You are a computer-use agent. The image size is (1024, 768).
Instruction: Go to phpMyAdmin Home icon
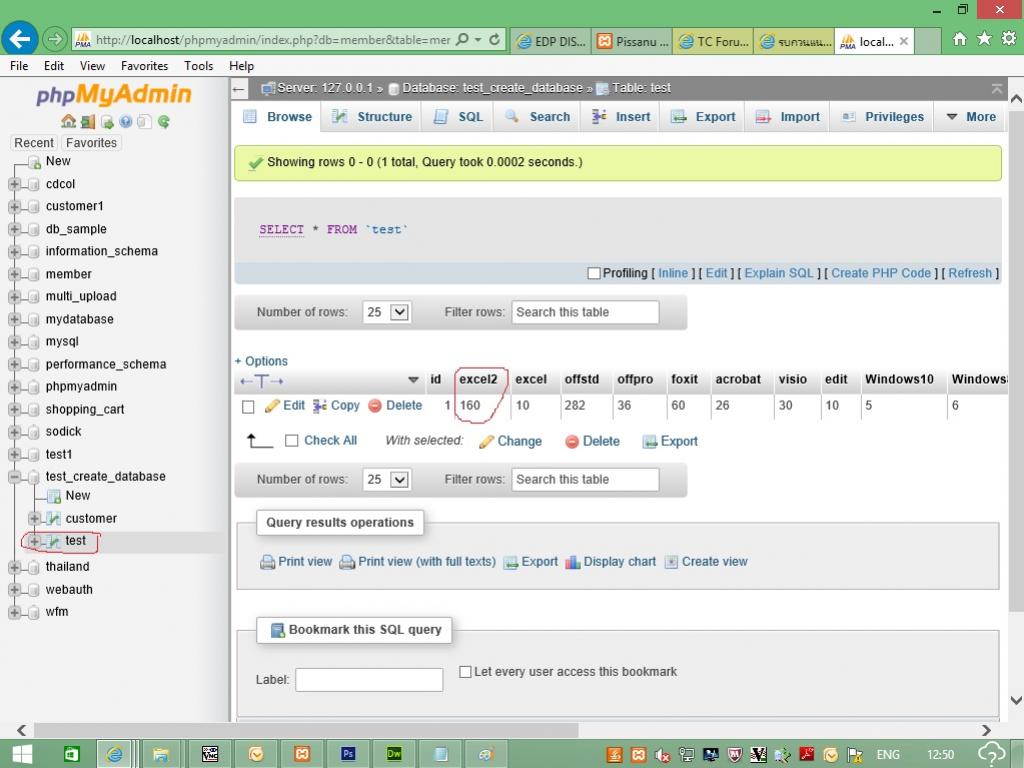(68, 121)
